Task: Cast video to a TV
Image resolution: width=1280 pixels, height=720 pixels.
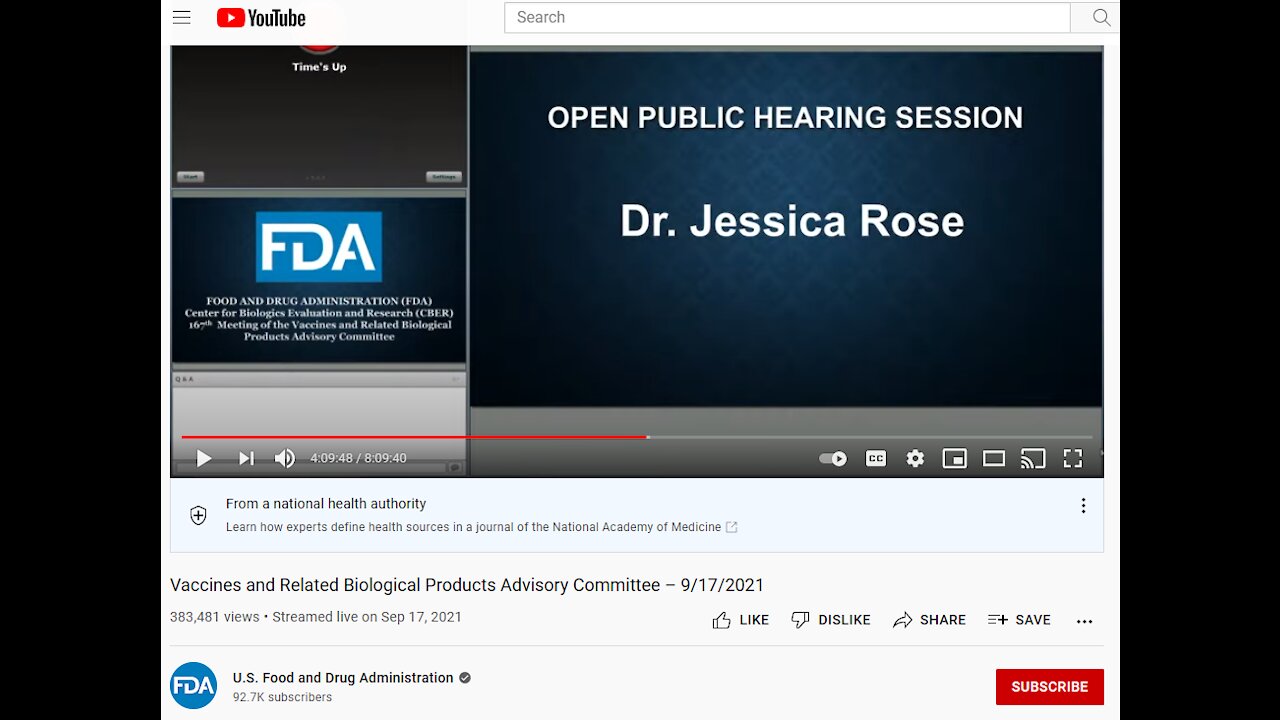Action: (x=1033, y=458)
